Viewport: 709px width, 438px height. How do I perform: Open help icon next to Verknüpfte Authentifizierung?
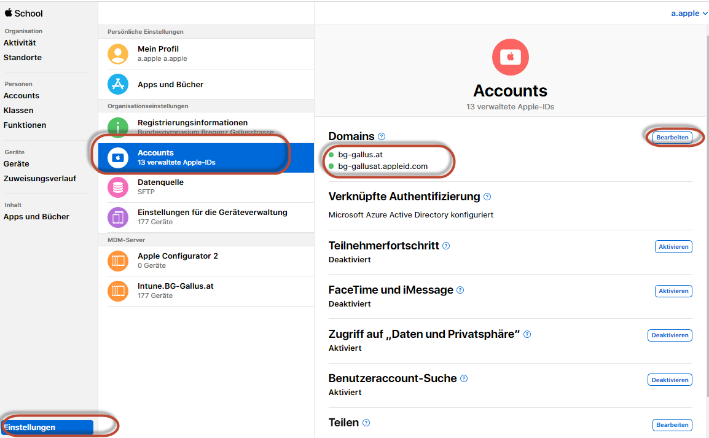[x=487, y=197]
